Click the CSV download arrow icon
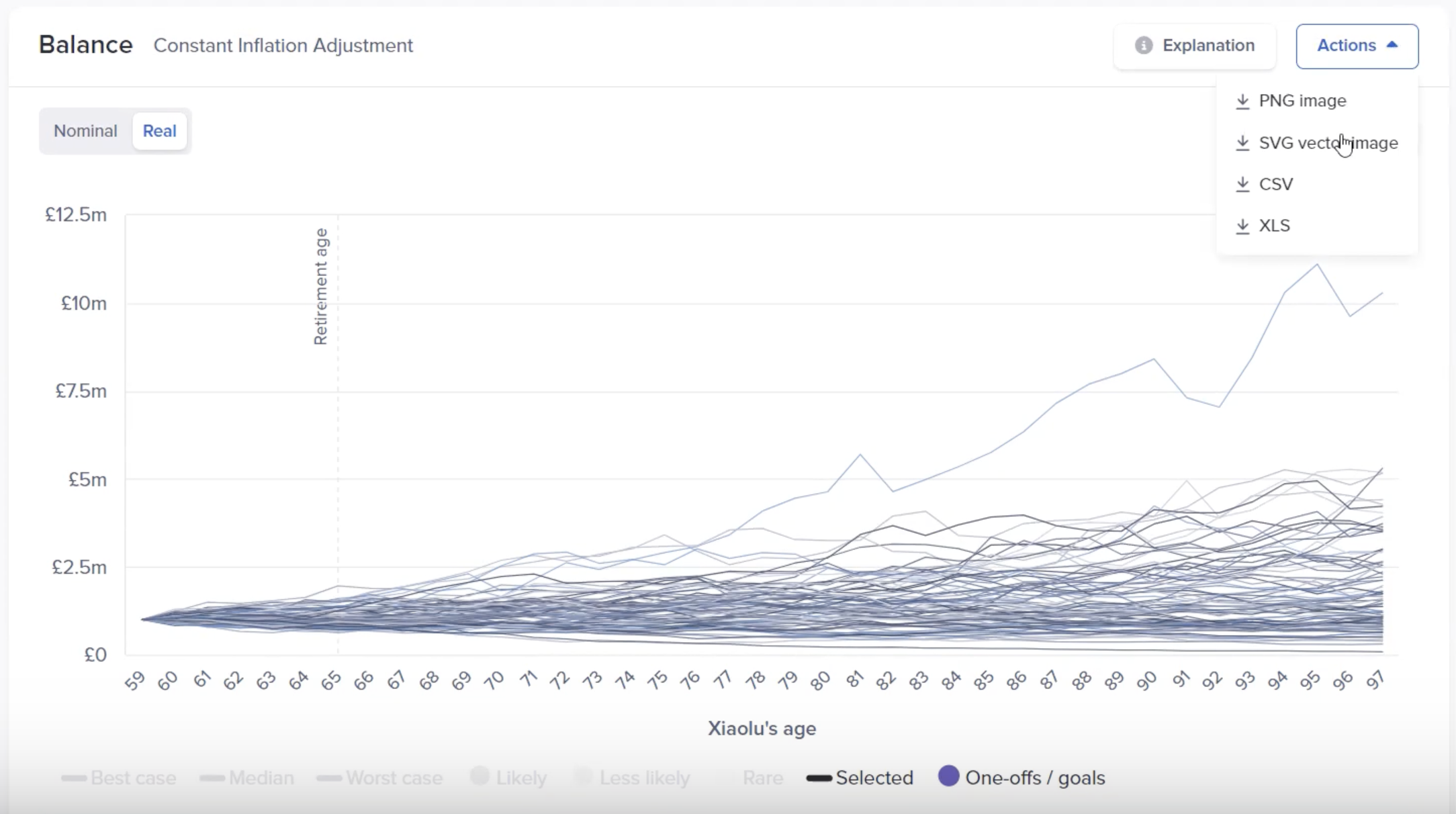This screenshot has height=814, width=1456. tap(1242, 184)
